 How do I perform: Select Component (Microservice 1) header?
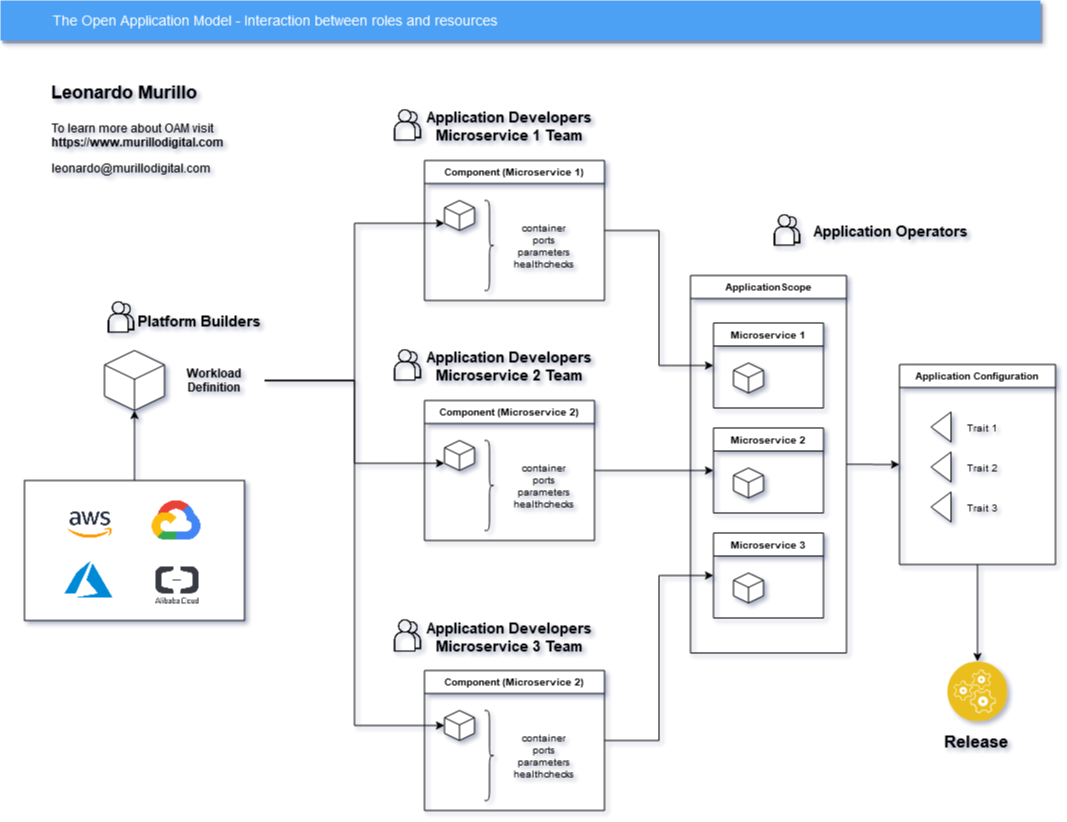(x=514, y=172)
